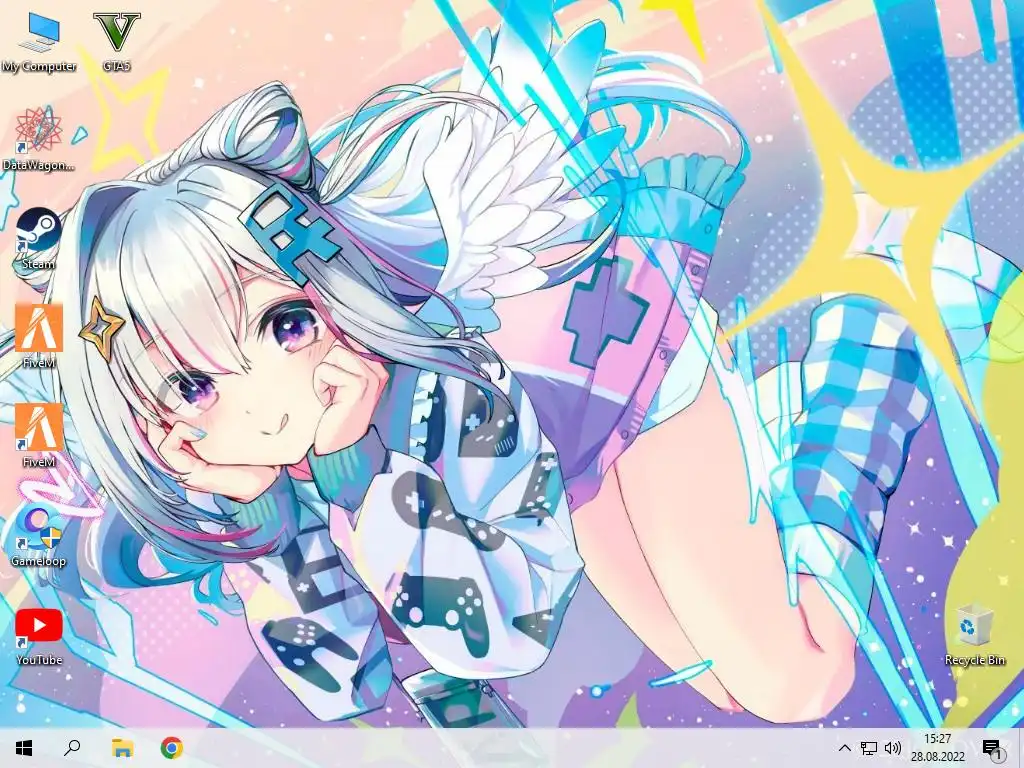Select the Steam shortcut on desktop
The image size is (1024, 768).
coord(39,238)
